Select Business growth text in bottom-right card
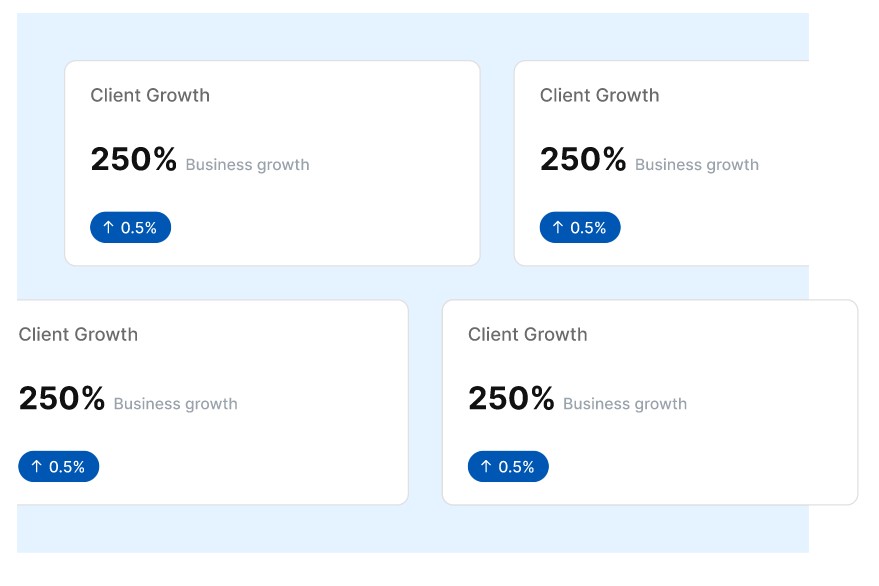Image resolution: width=879 pixels, height=586 pixels. [625, 404]
